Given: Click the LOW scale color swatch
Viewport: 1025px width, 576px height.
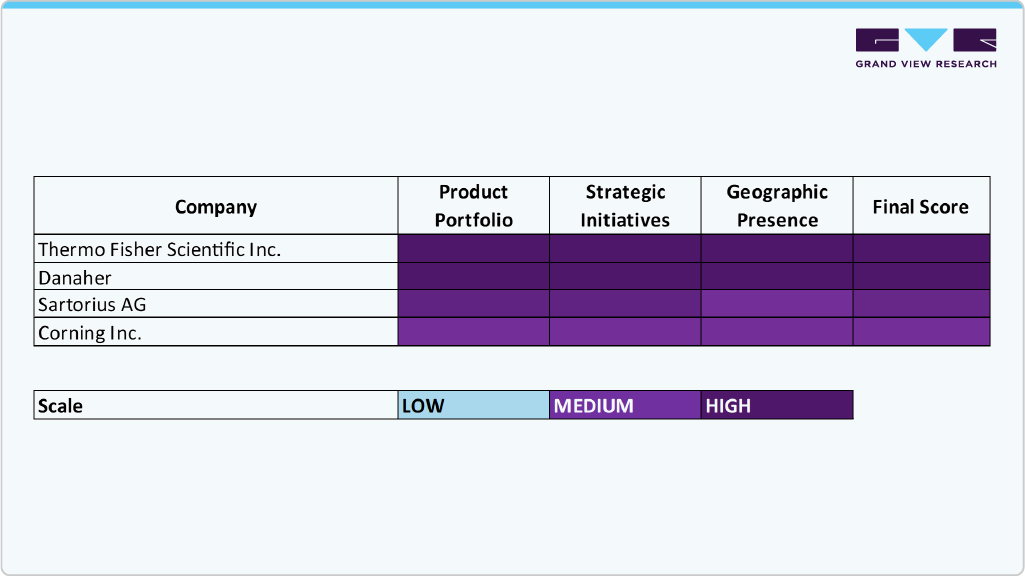Looking at the screenshot, I should [x=474, y=405].
